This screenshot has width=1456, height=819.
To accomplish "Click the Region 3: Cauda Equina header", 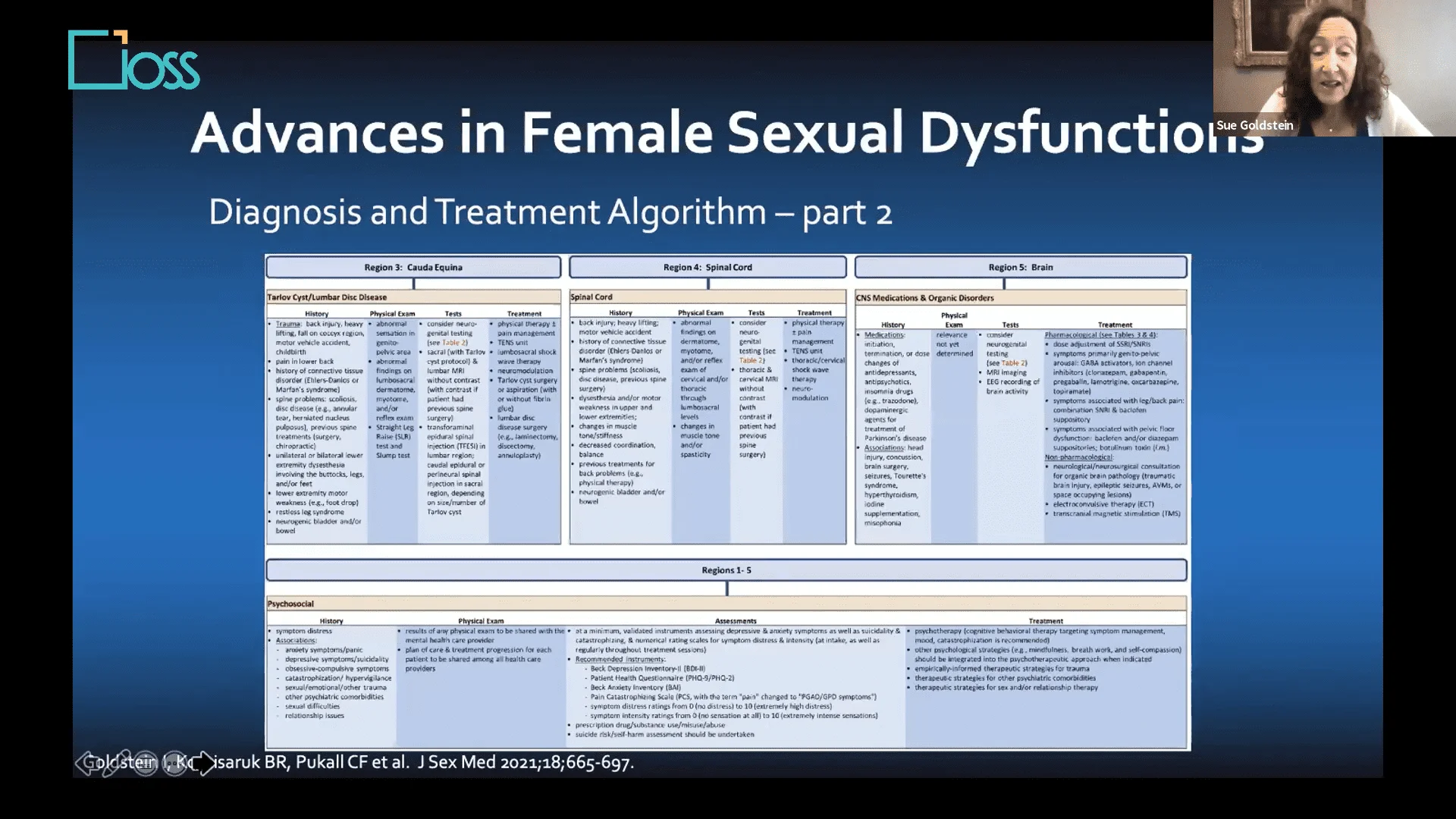I will [x=413, y=267].
